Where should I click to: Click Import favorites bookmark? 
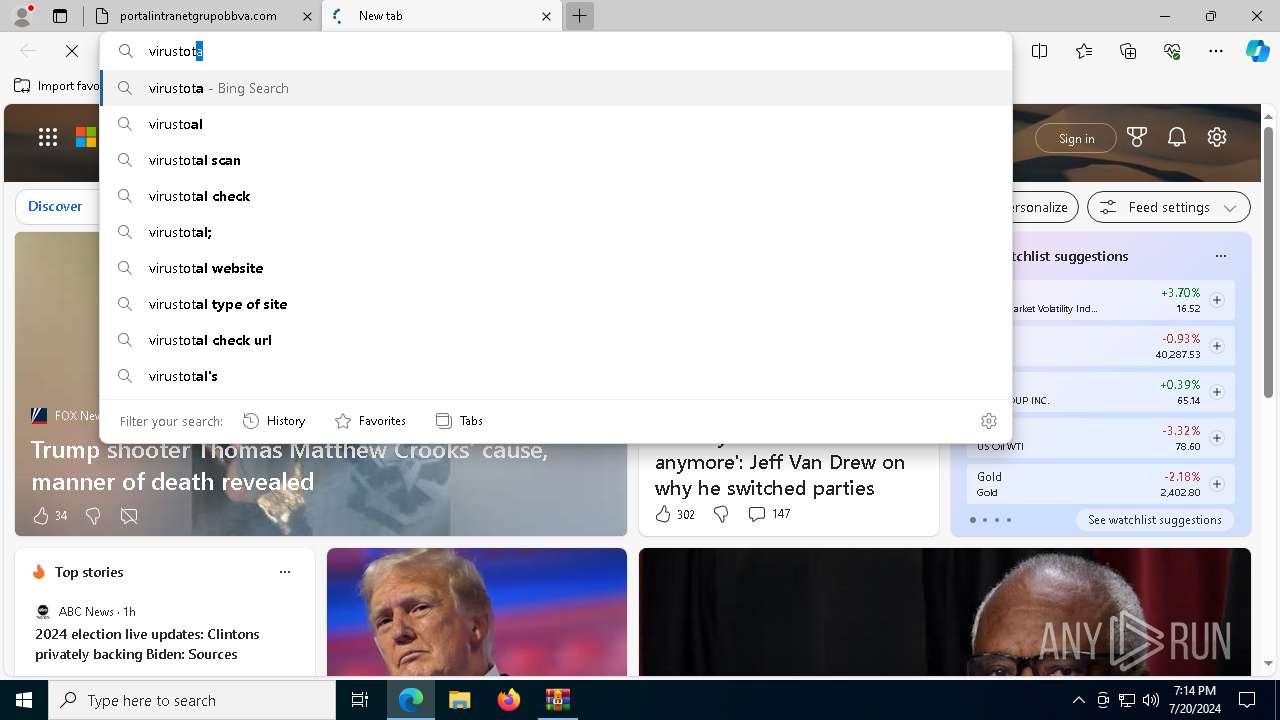pos(57,86)
